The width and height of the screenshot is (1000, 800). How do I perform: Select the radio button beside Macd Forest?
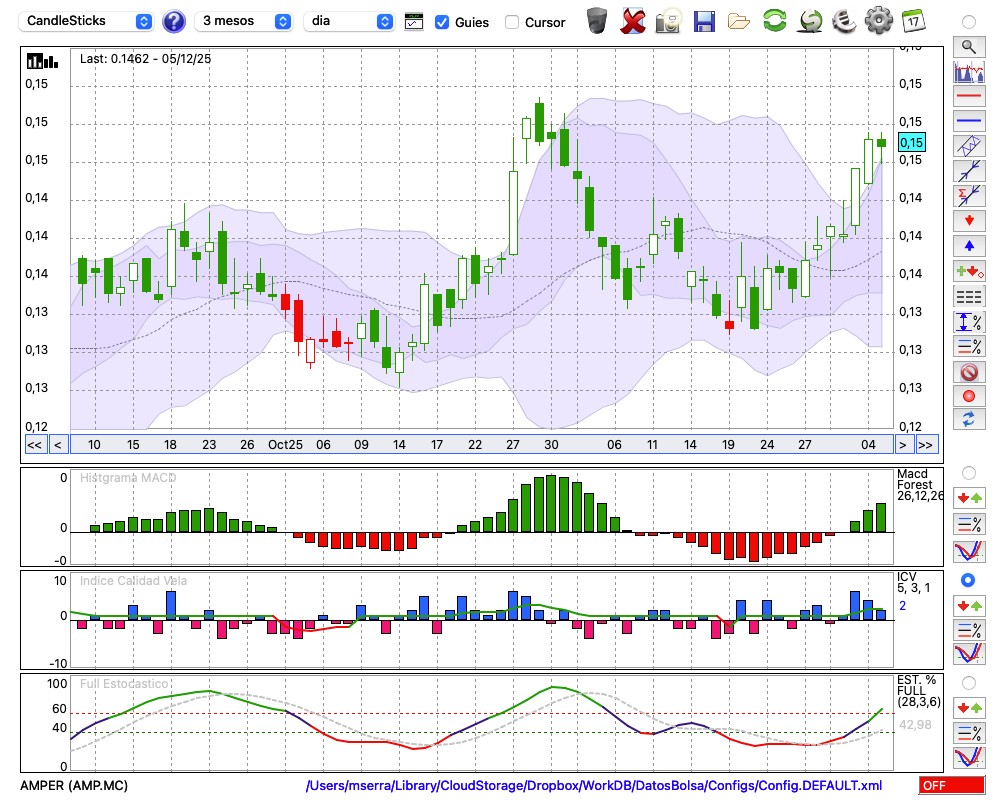tap(968, 472)
